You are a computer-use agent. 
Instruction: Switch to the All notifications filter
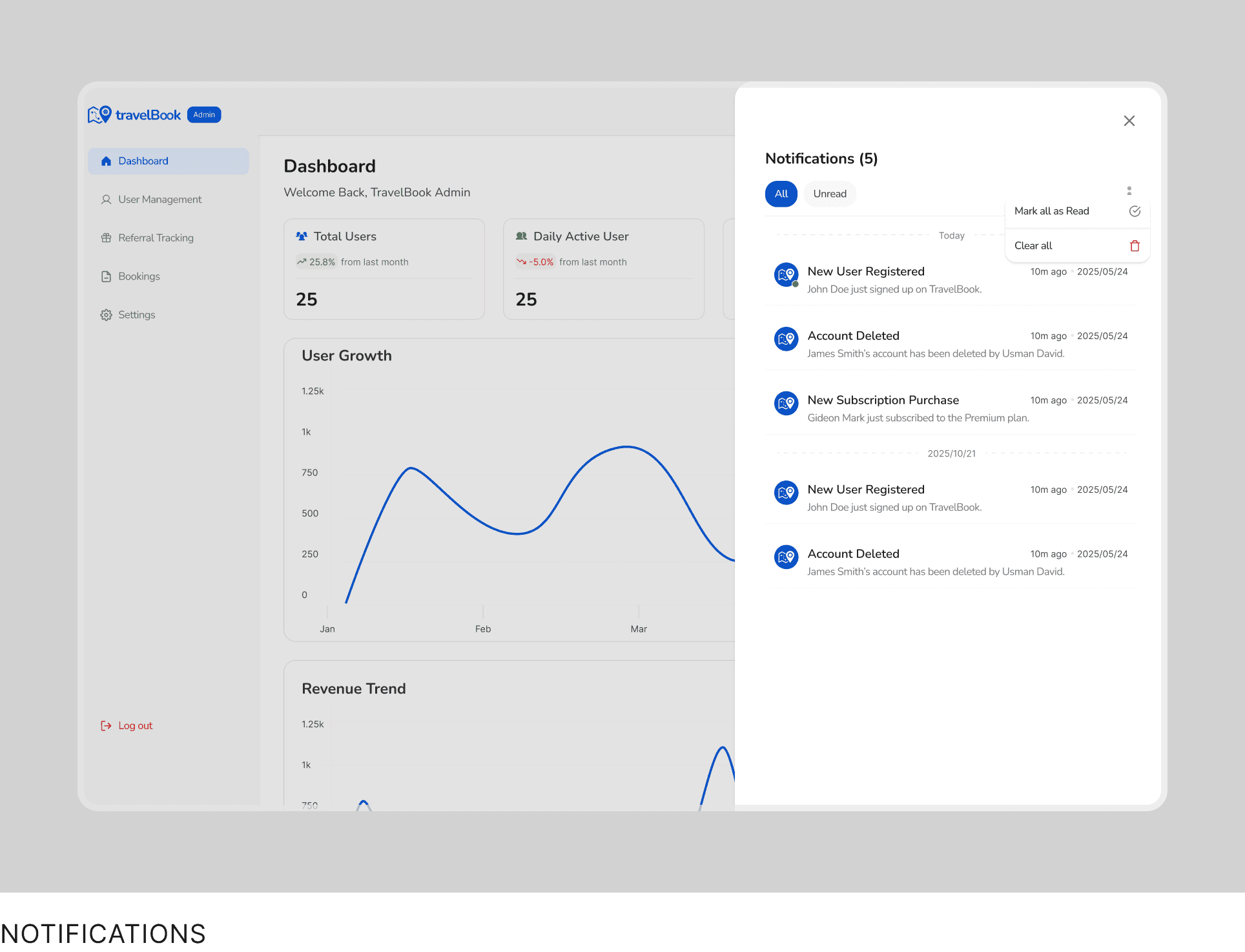coord(781,194)
